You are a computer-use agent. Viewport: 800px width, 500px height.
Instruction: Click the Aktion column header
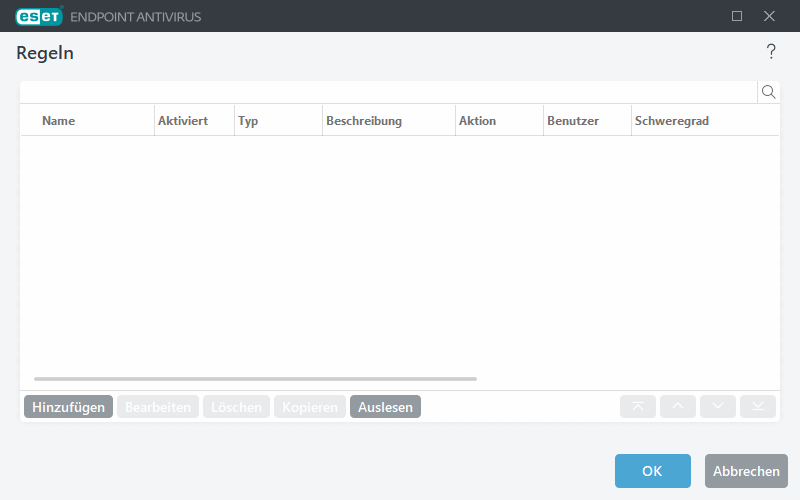coord(477,121)
